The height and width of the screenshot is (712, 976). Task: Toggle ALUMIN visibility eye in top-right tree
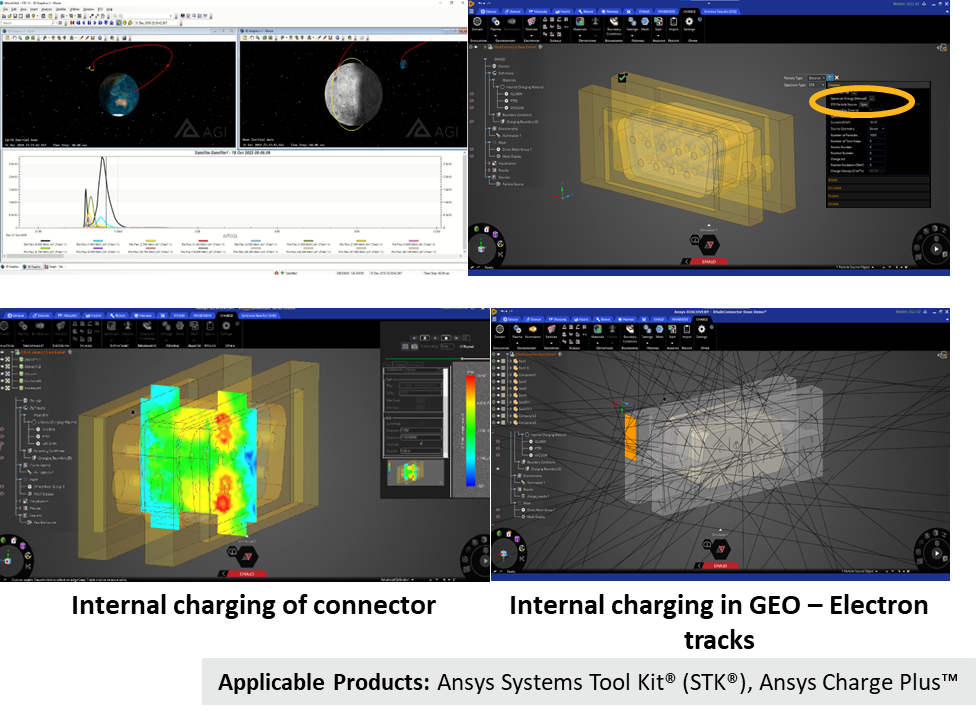coord(472,94)
